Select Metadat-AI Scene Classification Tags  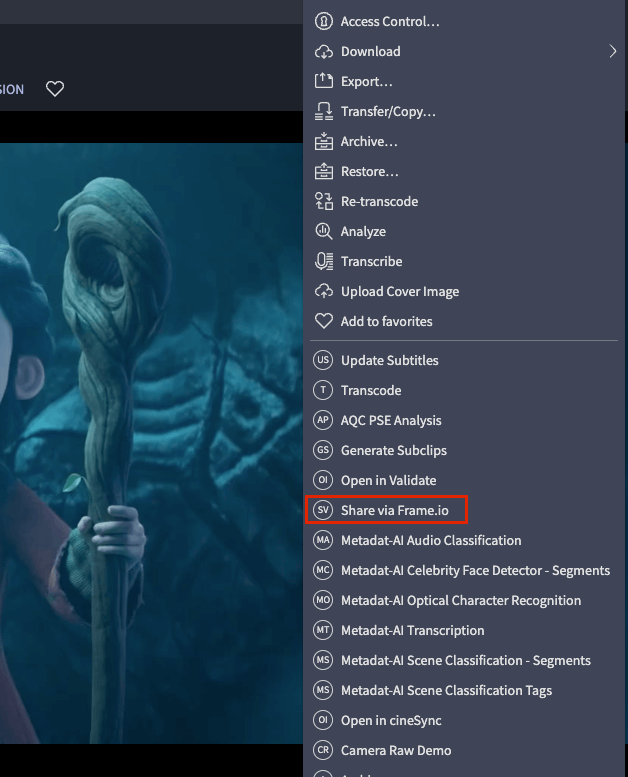pos(464,690)
